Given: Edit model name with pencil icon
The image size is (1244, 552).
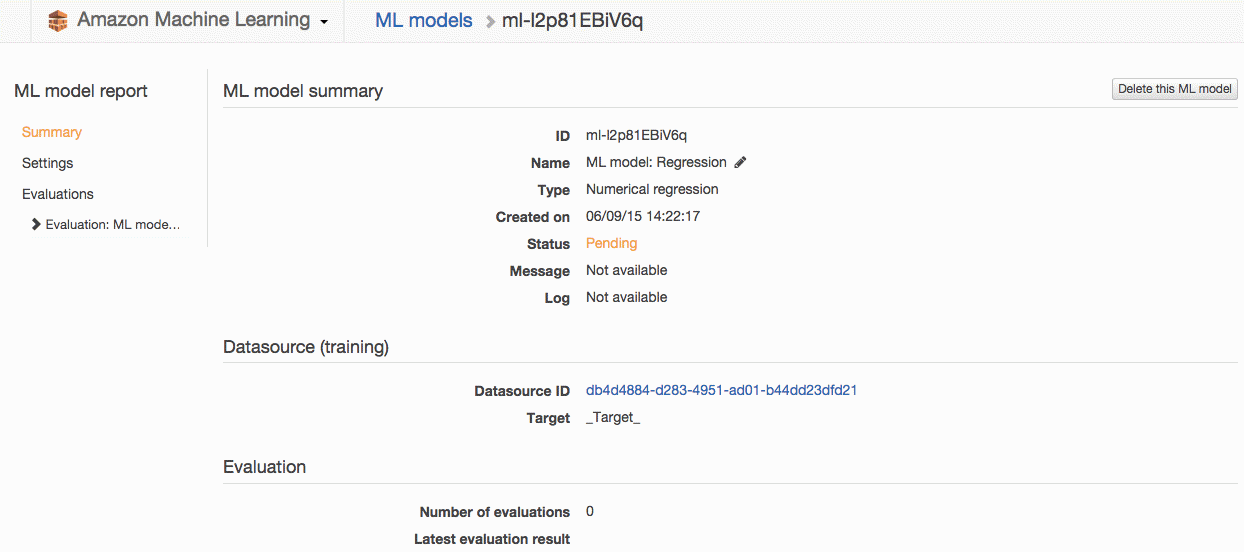Looking at the screenshot, I should (x=740, y=162).
